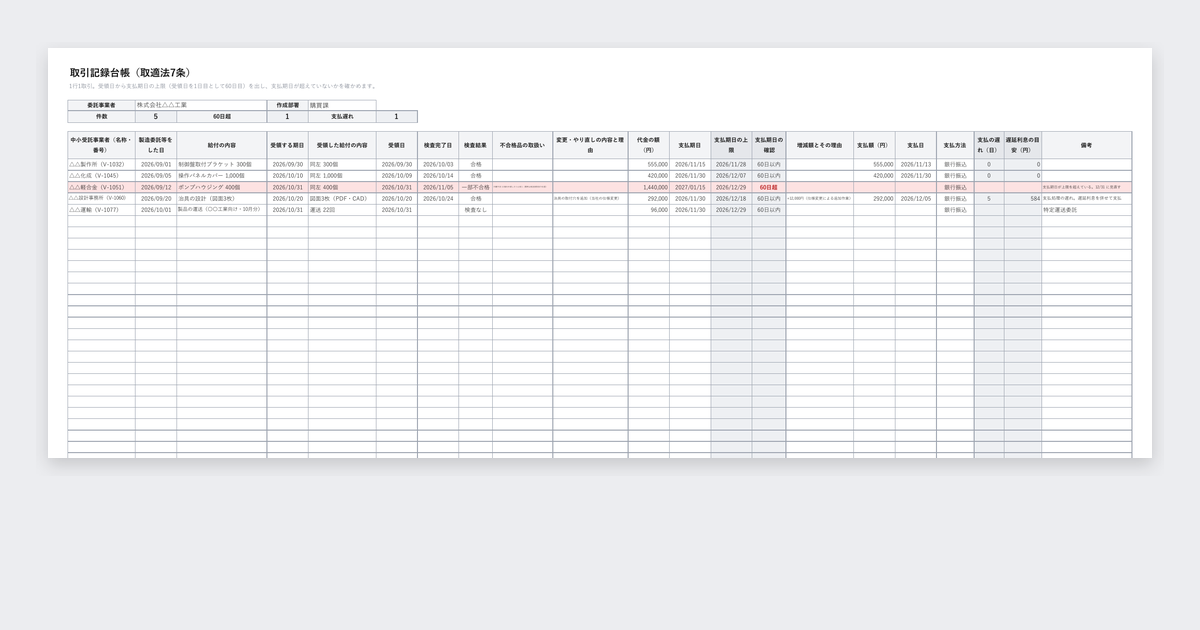Click the △△運輸（V-1077） cell
Viewport: 1200px width, 630px height.
(x=102, y=210)
